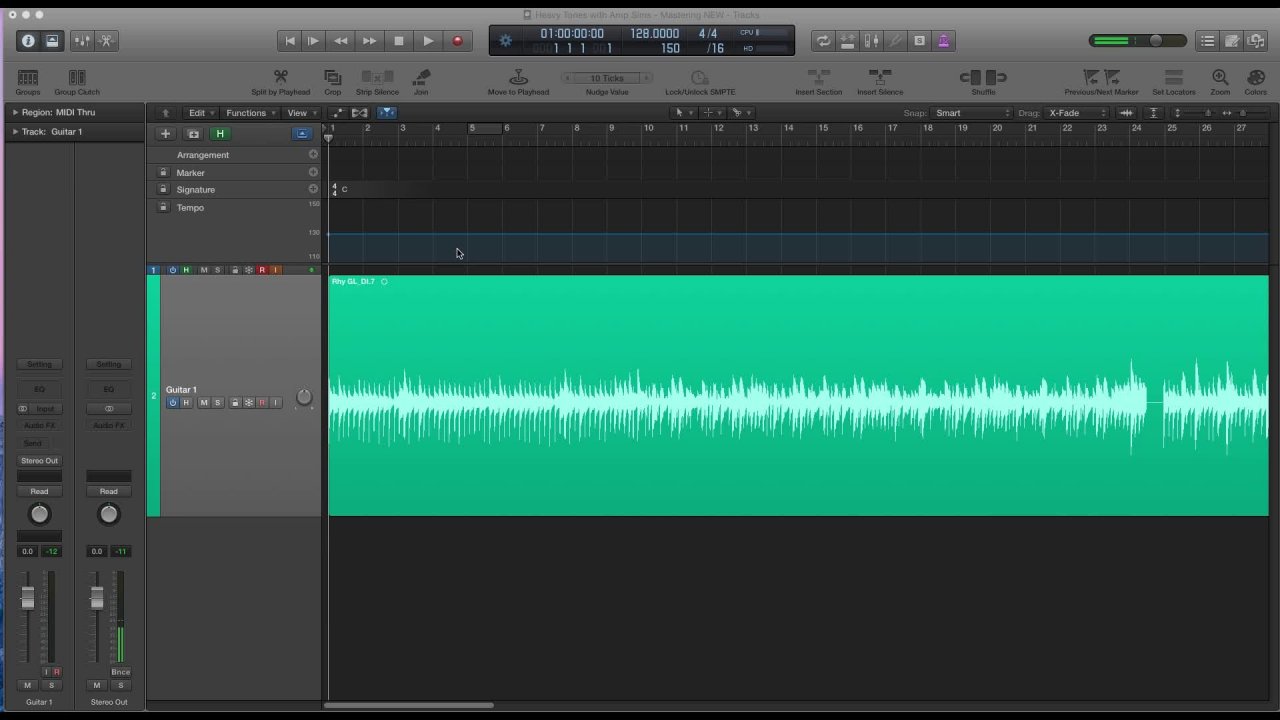This screenshot has width=1280, height=720.
Task: Click the Move to Playhead icon
Action: [x=518, y=77]
